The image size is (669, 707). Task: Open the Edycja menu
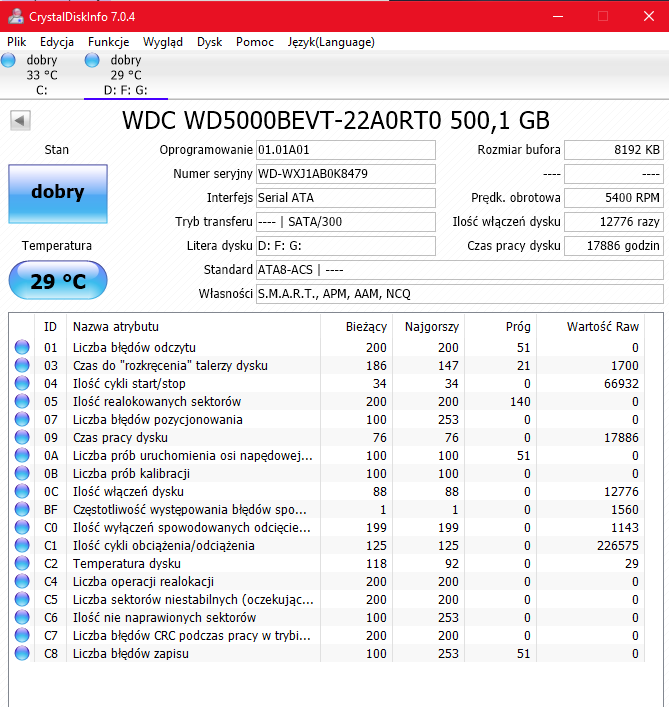pos(57,42)
